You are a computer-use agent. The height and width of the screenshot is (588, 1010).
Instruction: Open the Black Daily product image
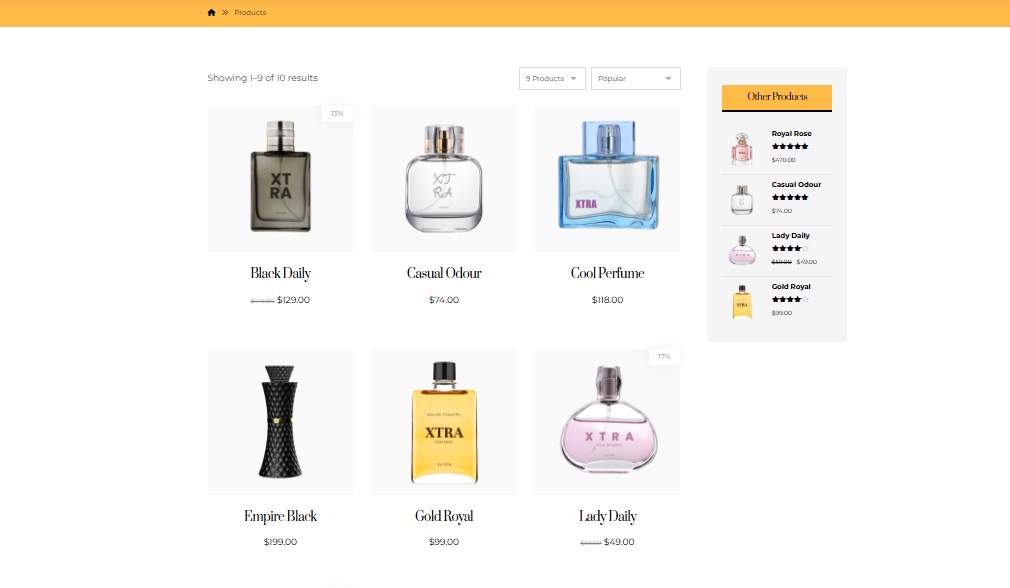(280, 178)
